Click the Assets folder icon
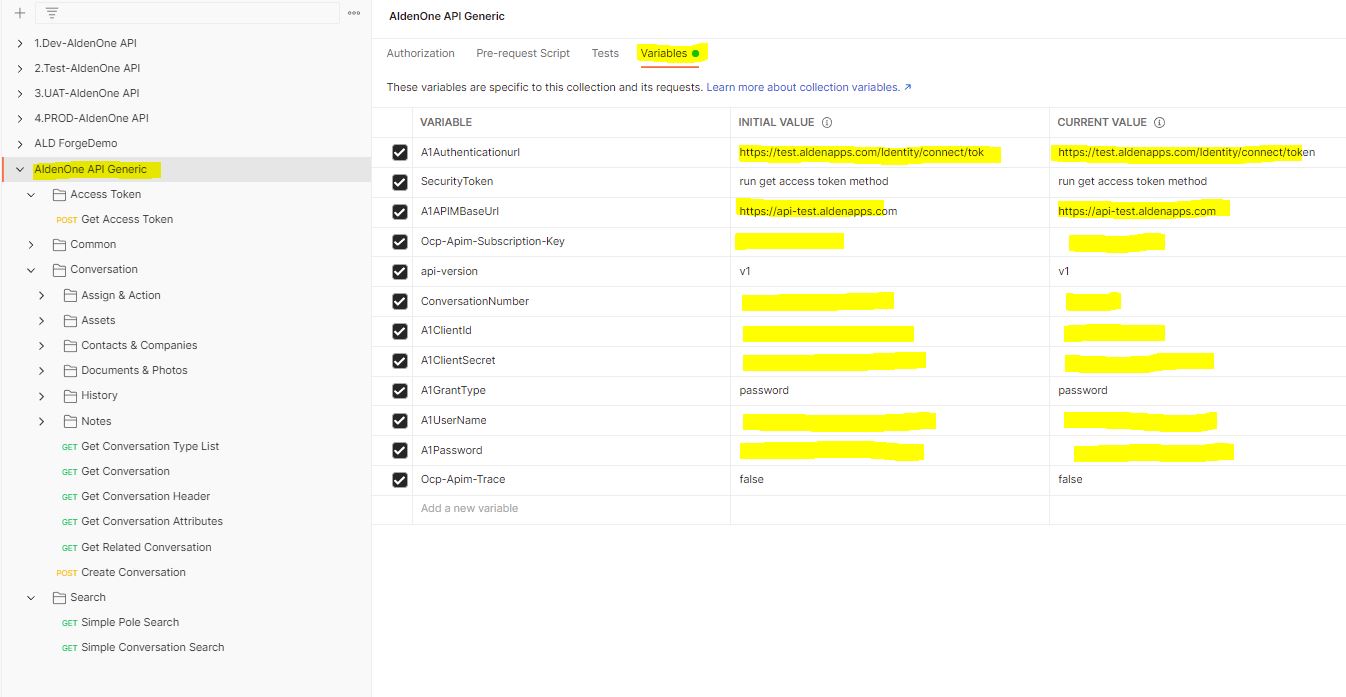 click(70, 320)
